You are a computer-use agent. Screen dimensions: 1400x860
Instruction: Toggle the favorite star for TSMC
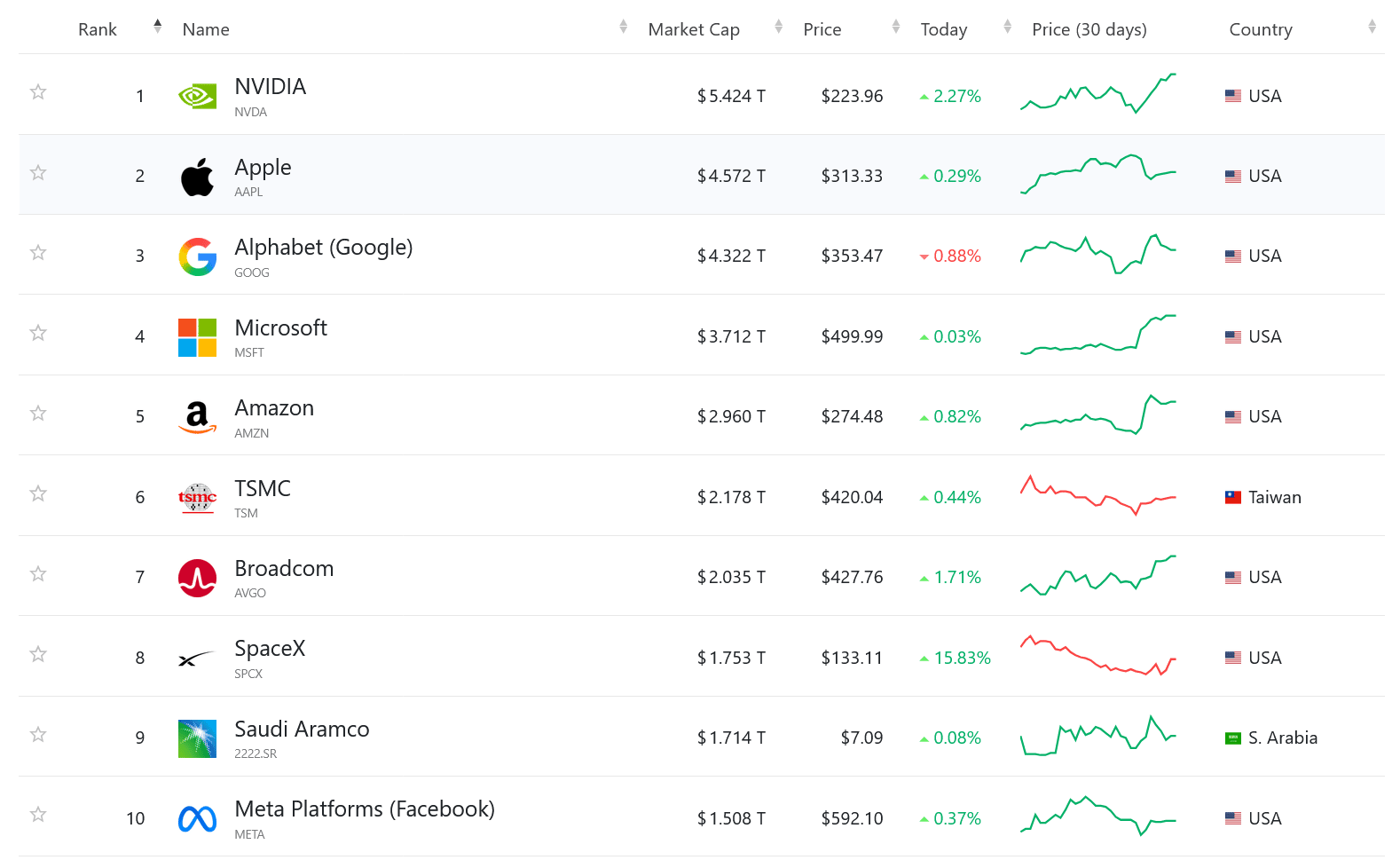[x=38, y=493]
